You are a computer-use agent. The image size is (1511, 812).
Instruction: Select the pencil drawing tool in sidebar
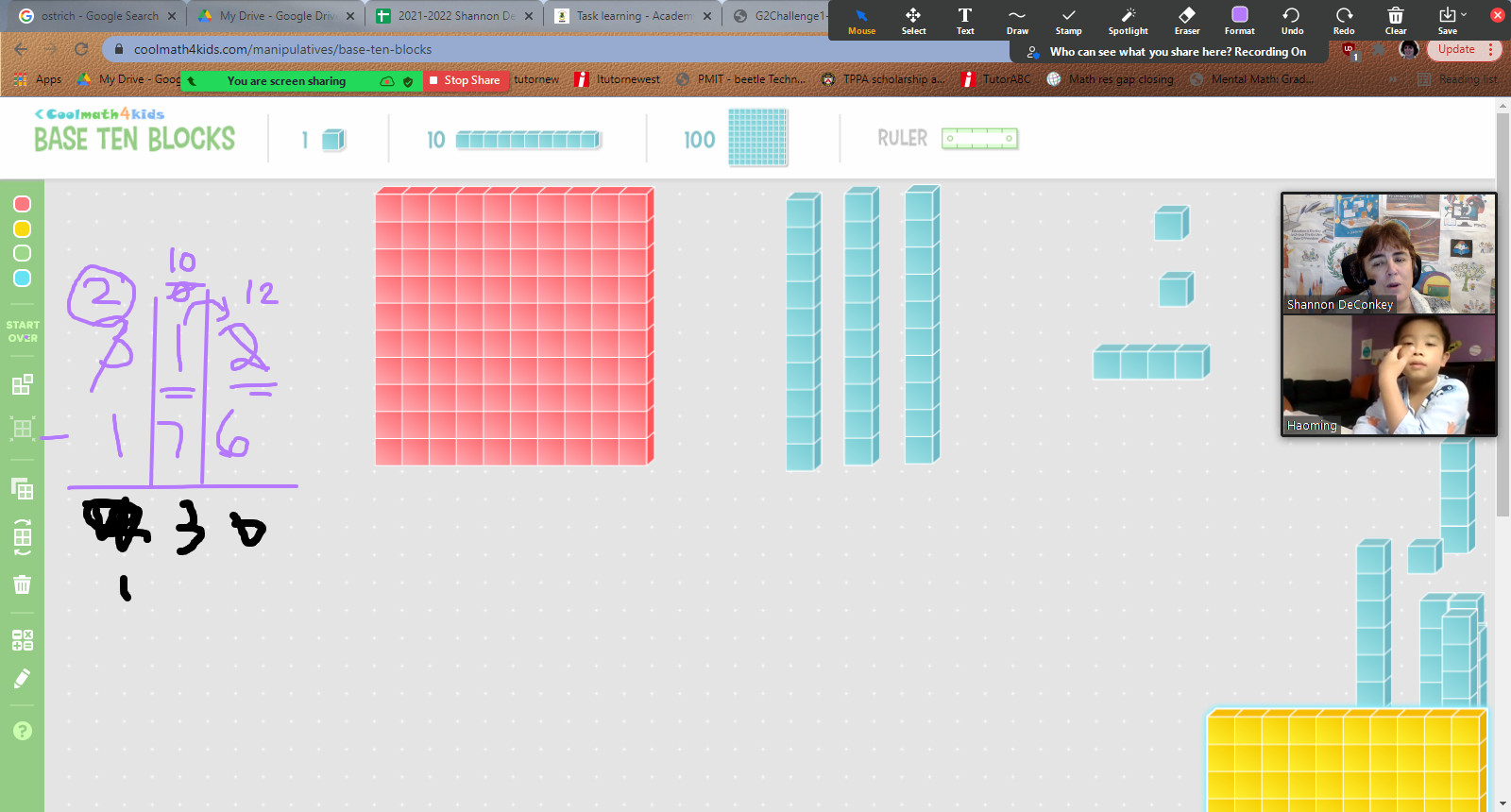pos(23,679)
